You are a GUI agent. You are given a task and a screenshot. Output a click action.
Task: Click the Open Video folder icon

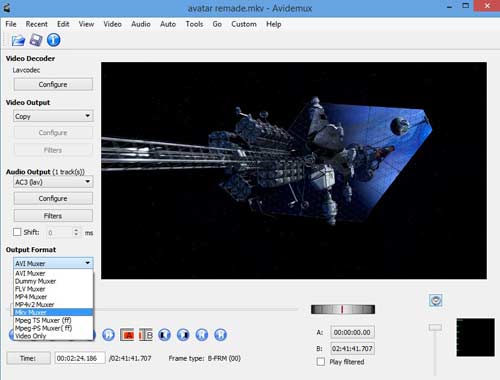18,40
